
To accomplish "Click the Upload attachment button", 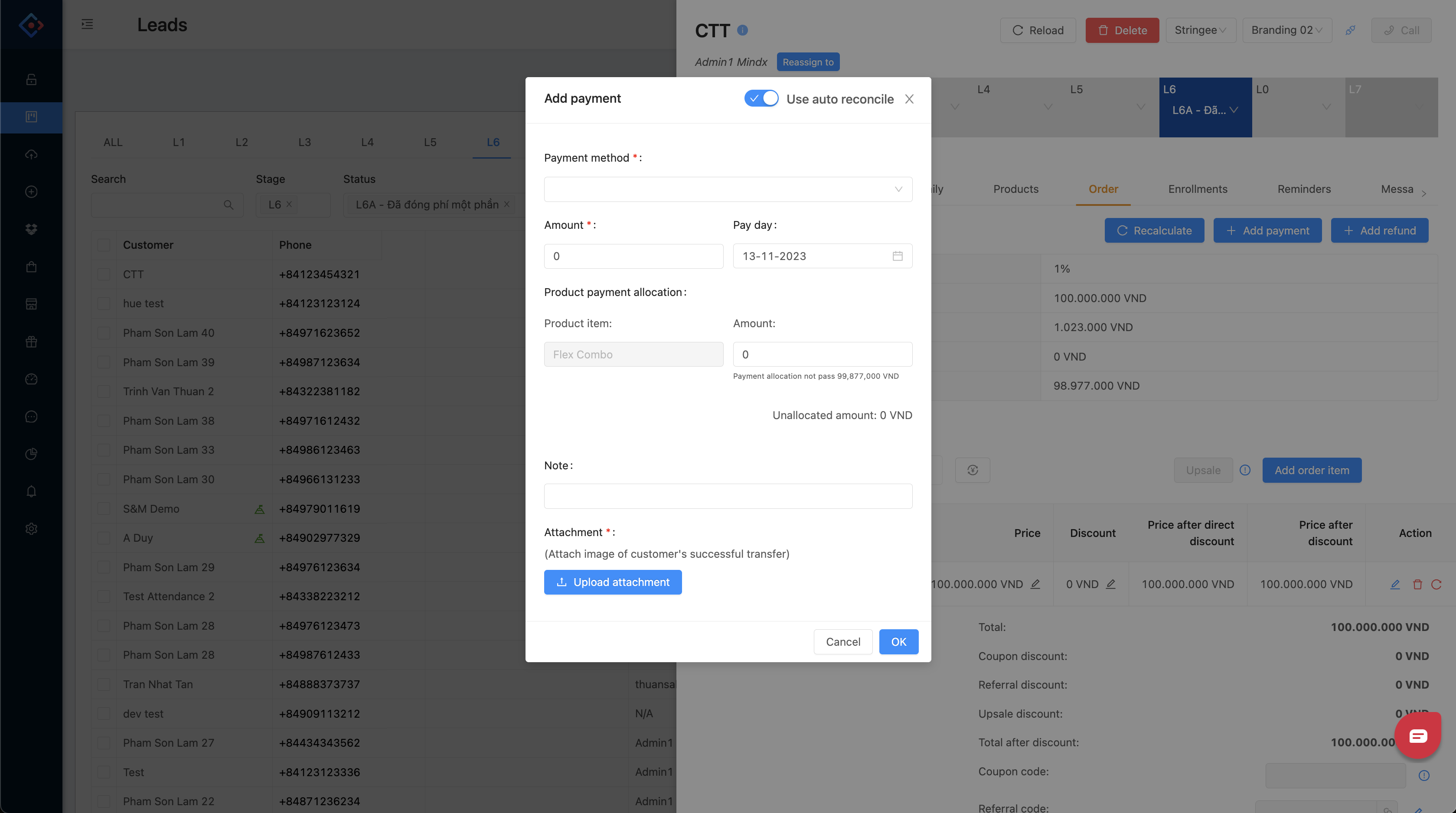I will pos(613,582).
